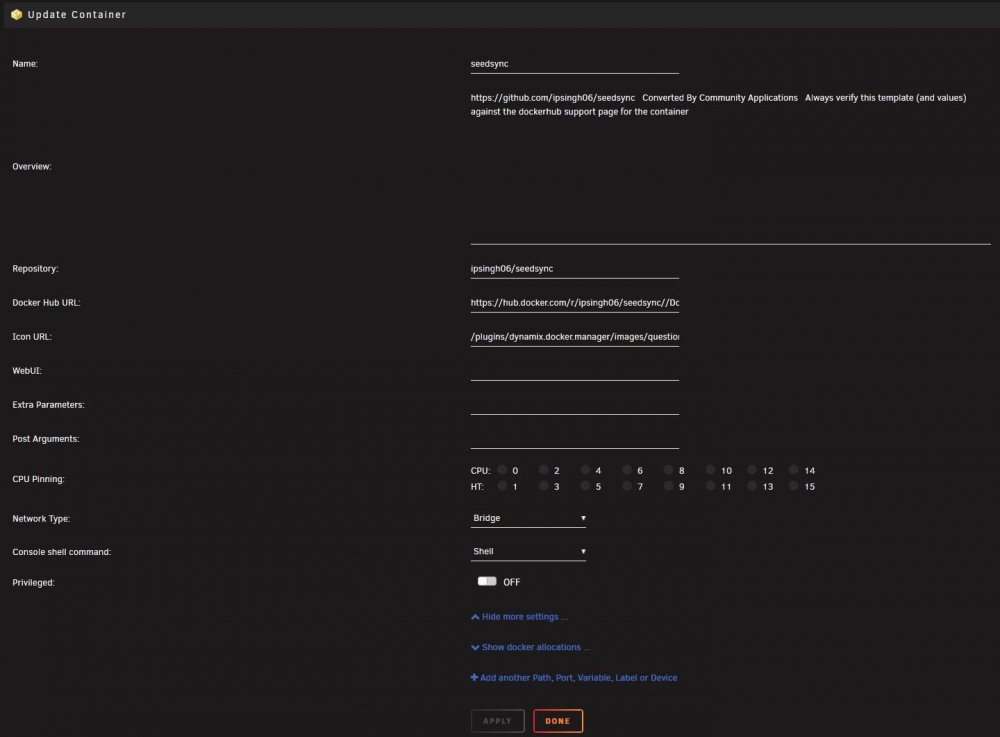Click the "Update Container" title text

click(x=77, y=15)
